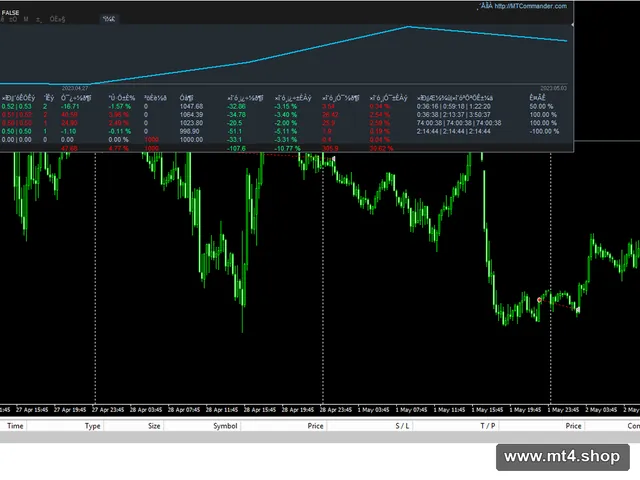This screenshot has height=480, width=640.
Task: Select the -100.00 % cell
Action: (x=544, y=131)
